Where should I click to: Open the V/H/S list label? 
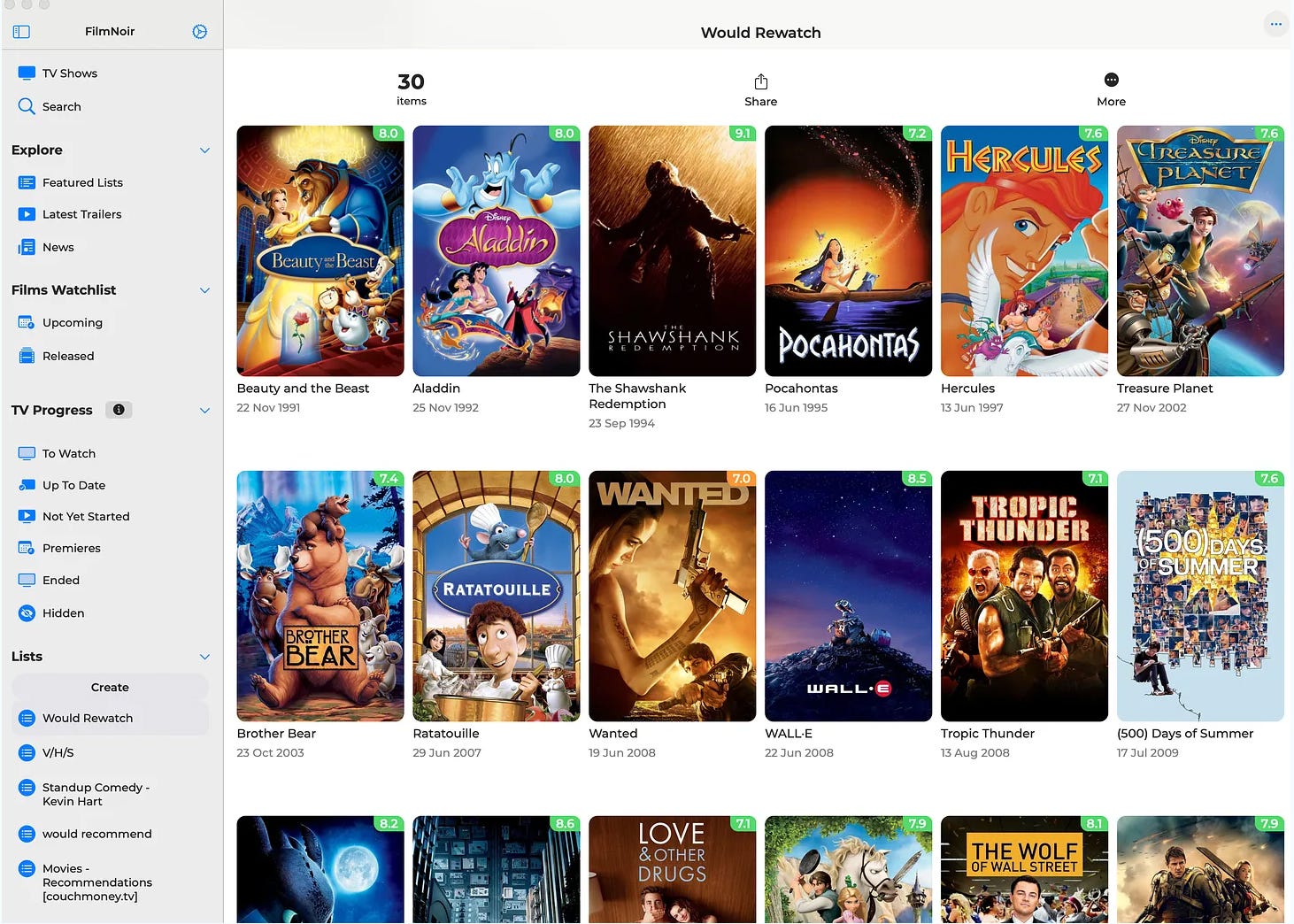(x=58, y=753)
